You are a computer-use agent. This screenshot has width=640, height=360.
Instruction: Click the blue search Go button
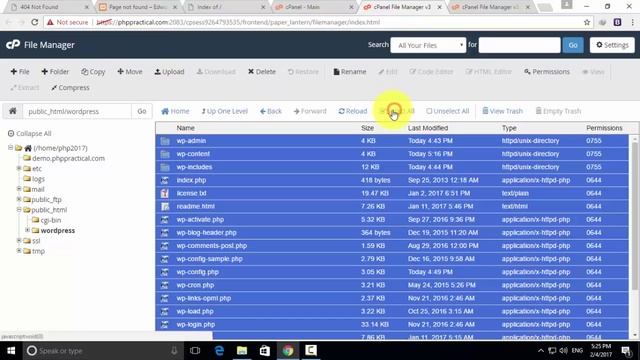pyautogui.click(x=573, y=45)
